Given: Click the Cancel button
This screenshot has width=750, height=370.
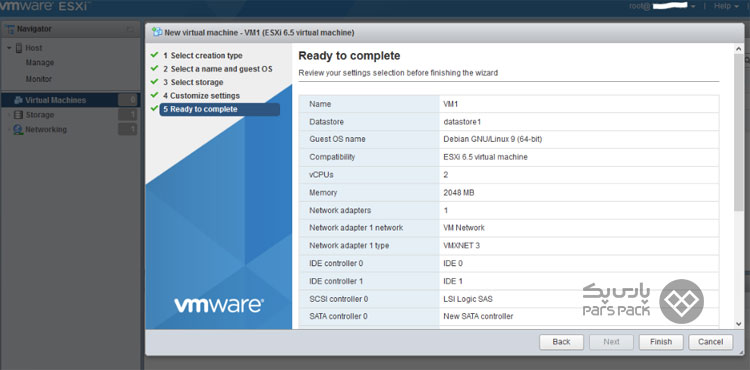Looking at the screenshot, I should (x=710, y=342).
